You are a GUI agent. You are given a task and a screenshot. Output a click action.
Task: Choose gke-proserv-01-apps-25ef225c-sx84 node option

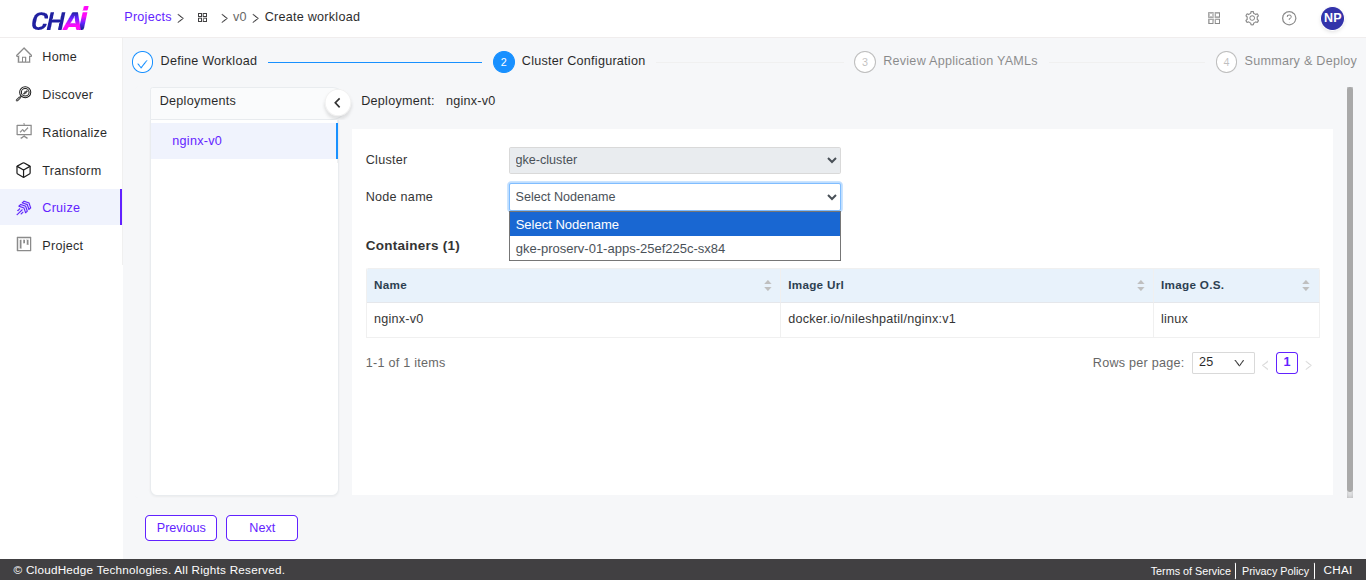click(x=620, y=249)
